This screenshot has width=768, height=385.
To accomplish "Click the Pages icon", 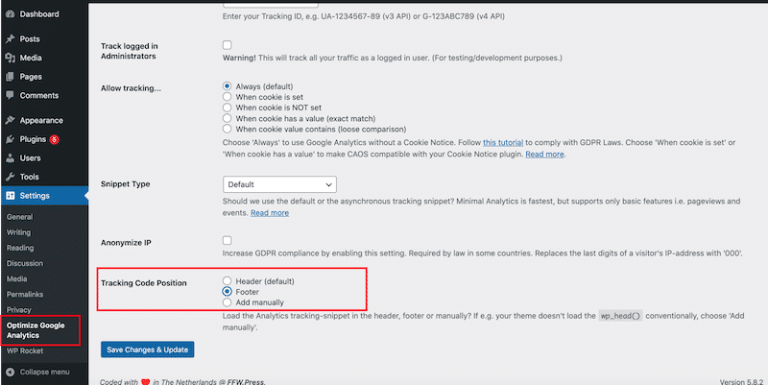I will coord(10,77).
